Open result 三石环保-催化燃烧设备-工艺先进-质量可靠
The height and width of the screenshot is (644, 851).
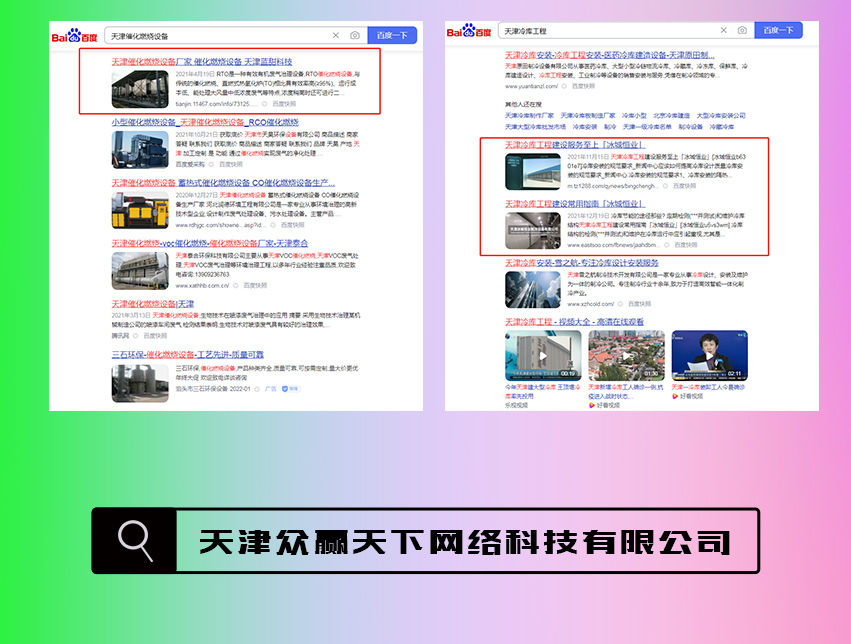coord(188,355)
